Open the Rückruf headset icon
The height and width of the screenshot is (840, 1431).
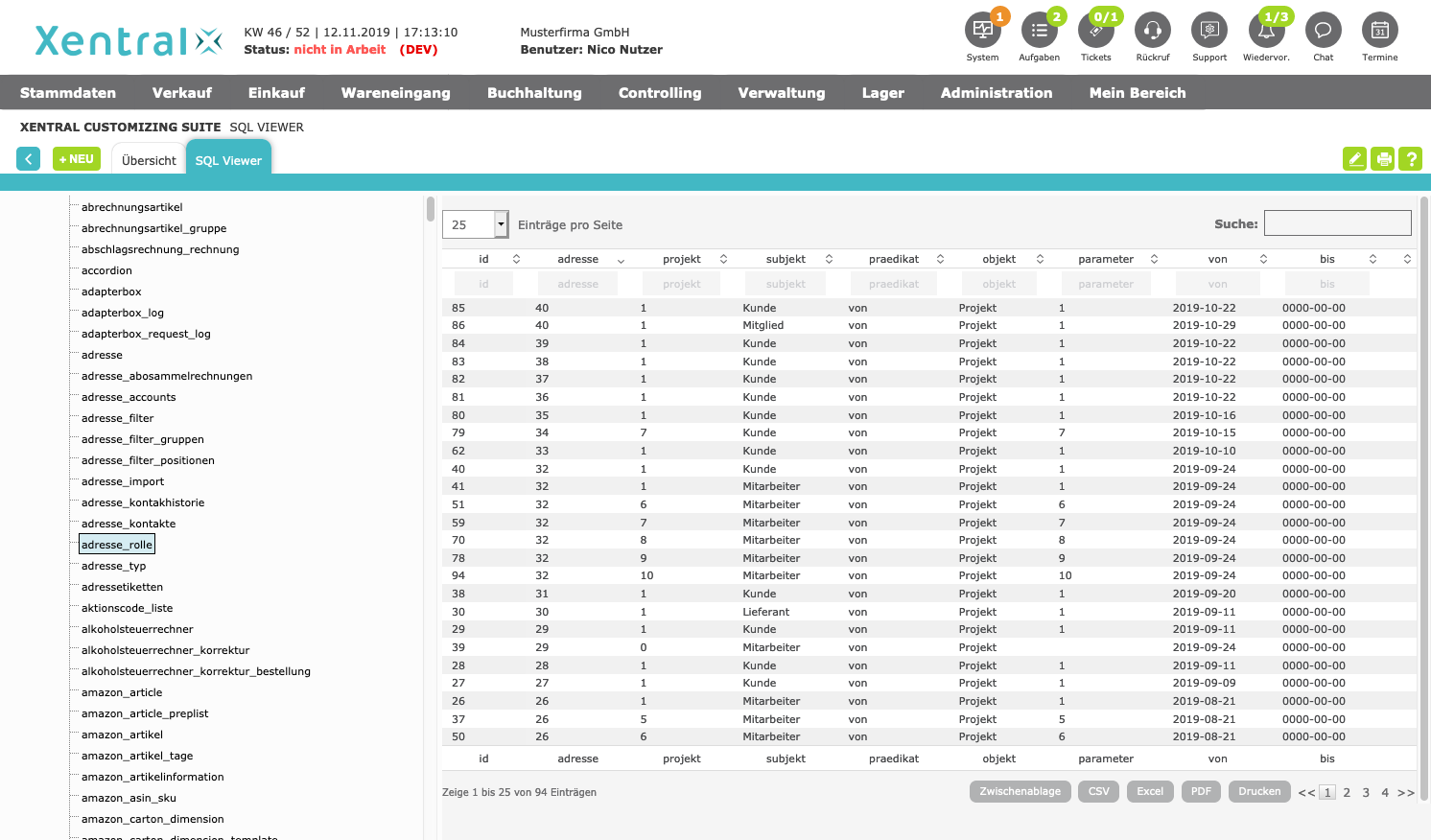coord(1152,31)
